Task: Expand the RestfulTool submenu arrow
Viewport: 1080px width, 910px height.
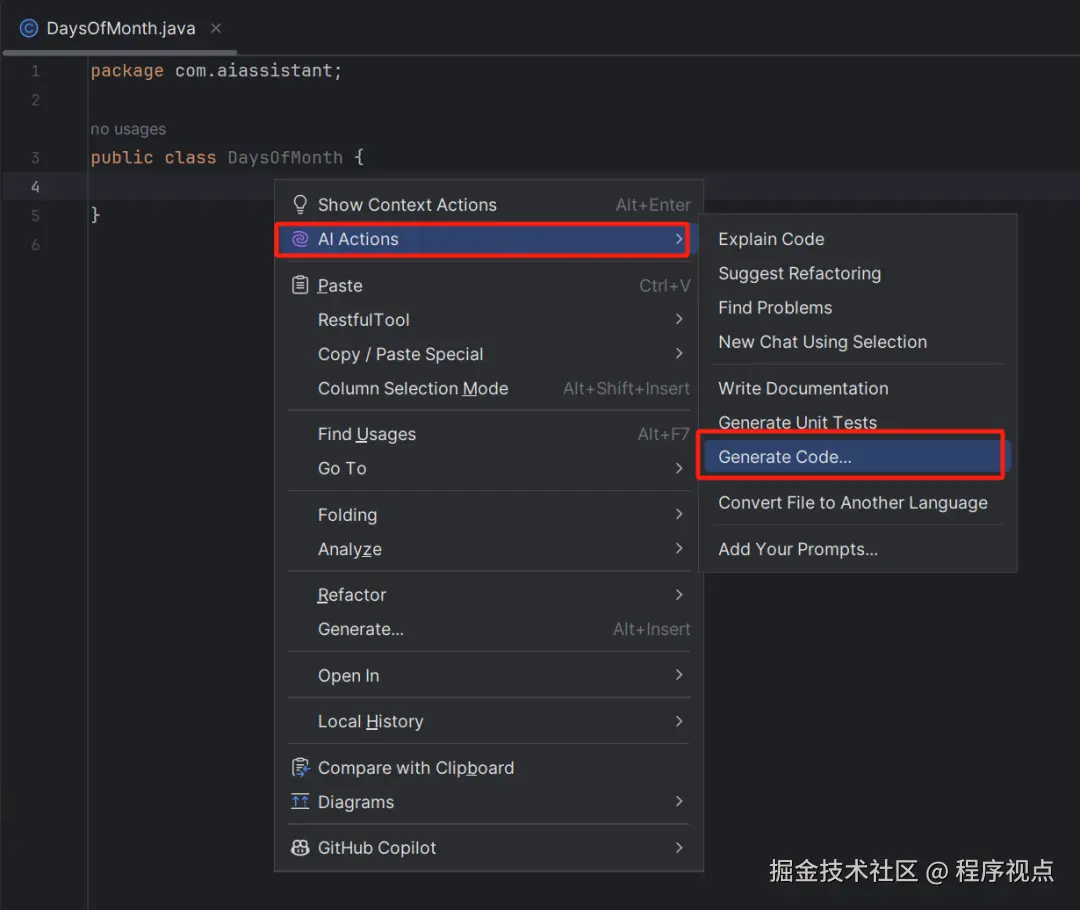Action: coord(678,319)
